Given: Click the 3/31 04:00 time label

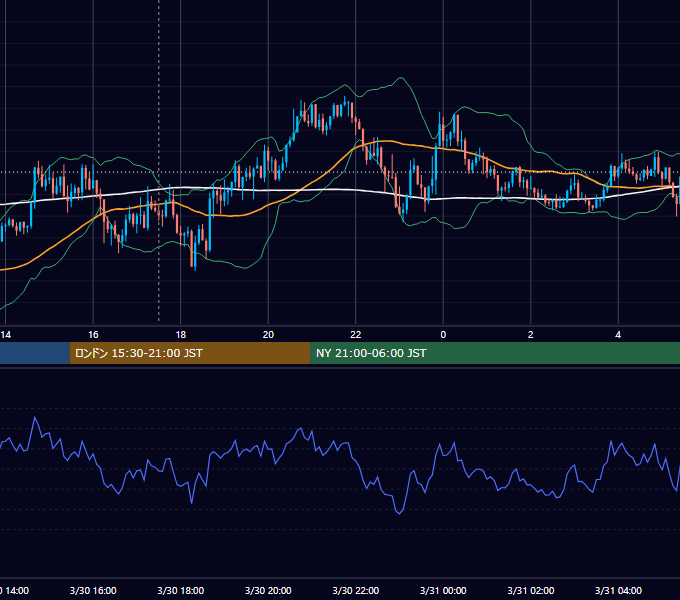Looking at the screenshot, I should [x=618, y=590].
